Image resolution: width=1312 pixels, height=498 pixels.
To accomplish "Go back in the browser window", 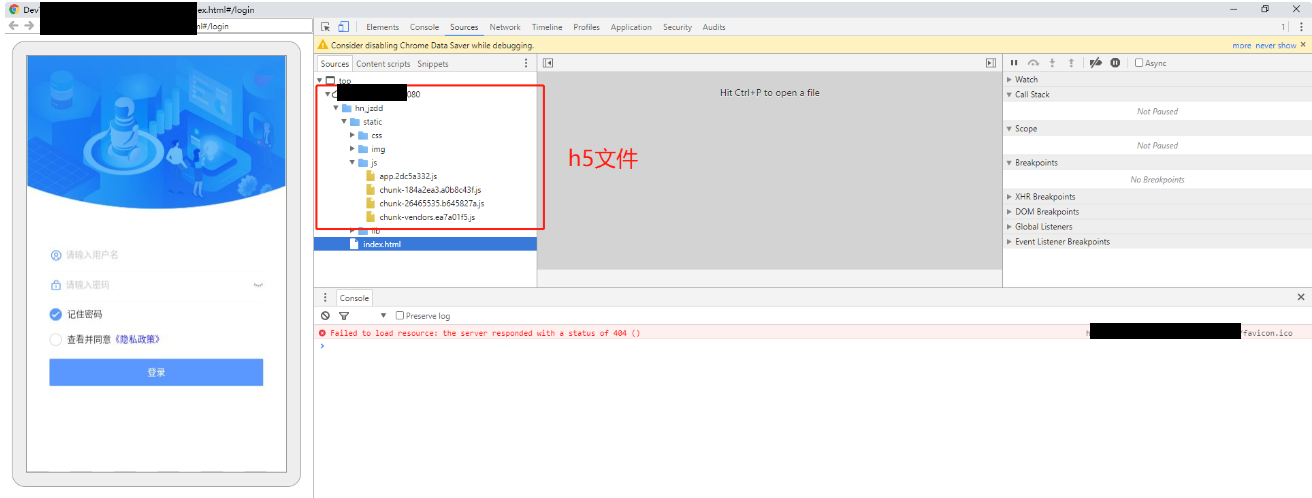I will tap(14, 26).
